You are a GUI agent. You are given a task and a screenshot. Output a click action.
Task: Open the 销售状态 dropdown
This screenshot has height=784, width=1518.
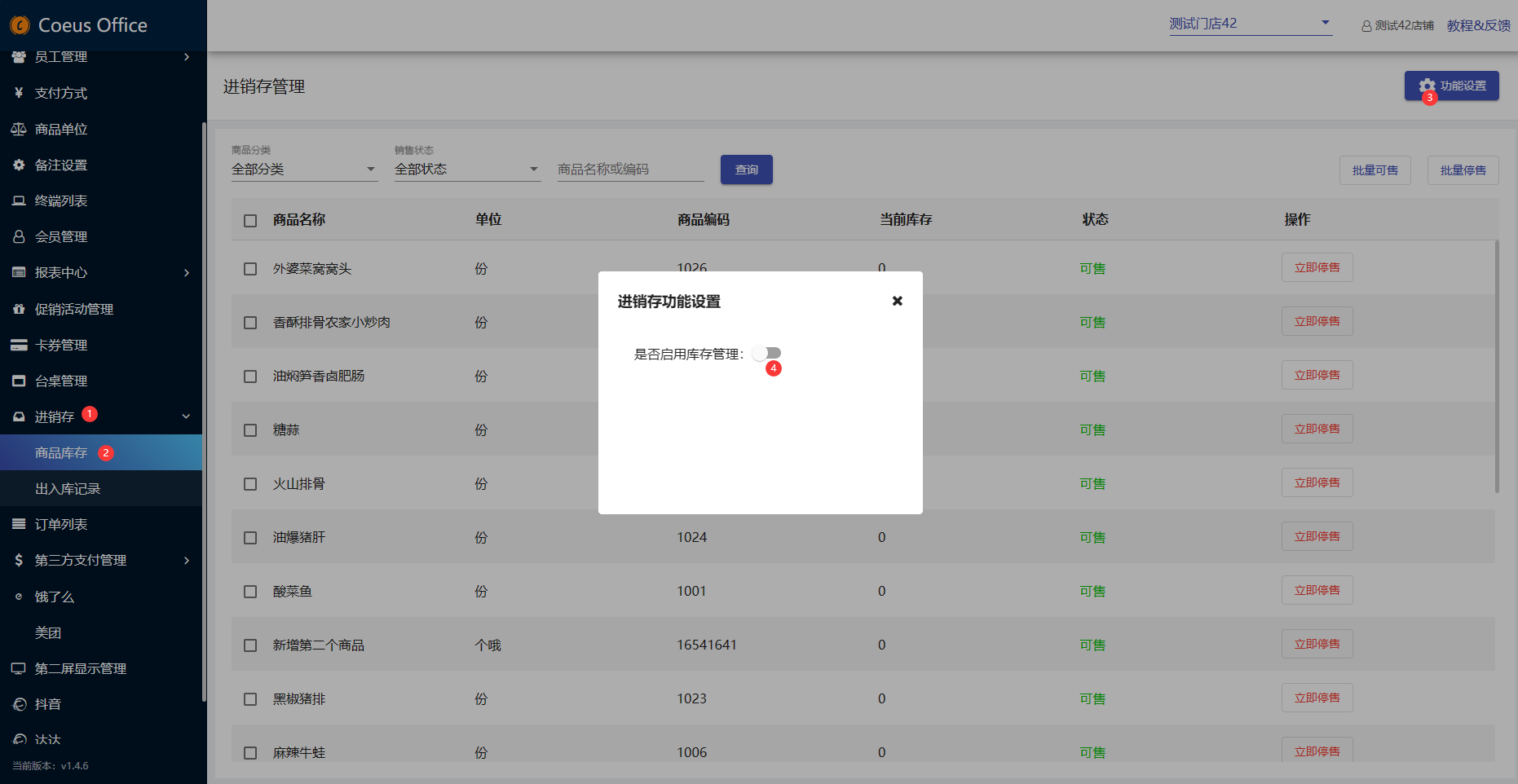point(467,169)
